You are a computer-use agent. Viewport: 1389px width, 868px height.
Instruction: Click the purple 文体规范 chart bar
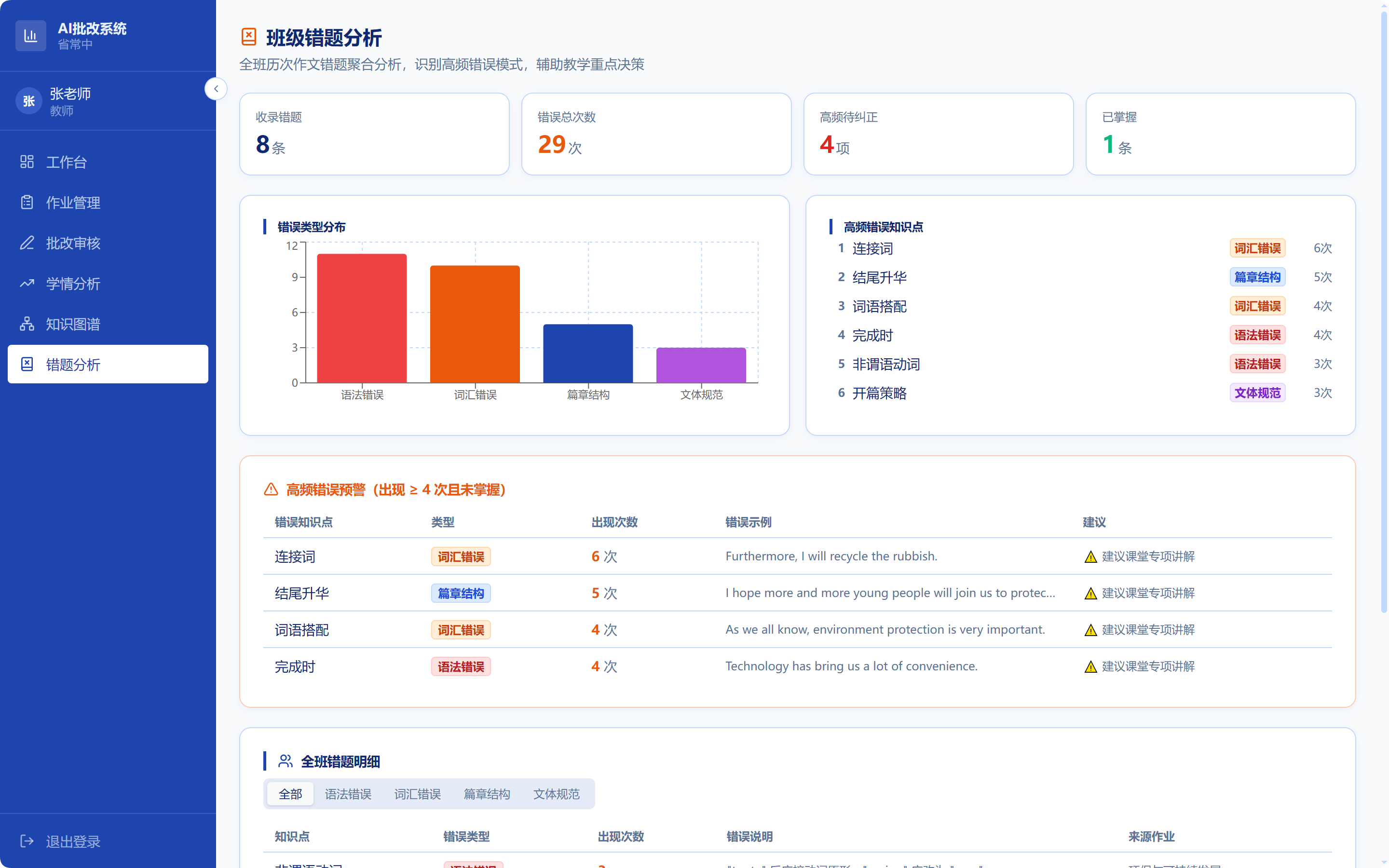tap(701, 365)
